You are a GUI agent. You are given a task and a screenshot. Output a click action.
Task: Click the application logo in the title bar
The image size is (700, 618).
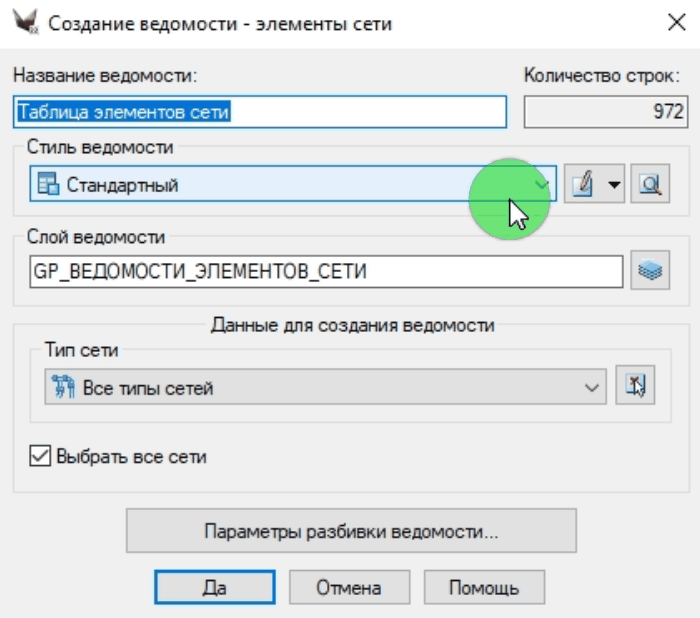click(23, 24)
